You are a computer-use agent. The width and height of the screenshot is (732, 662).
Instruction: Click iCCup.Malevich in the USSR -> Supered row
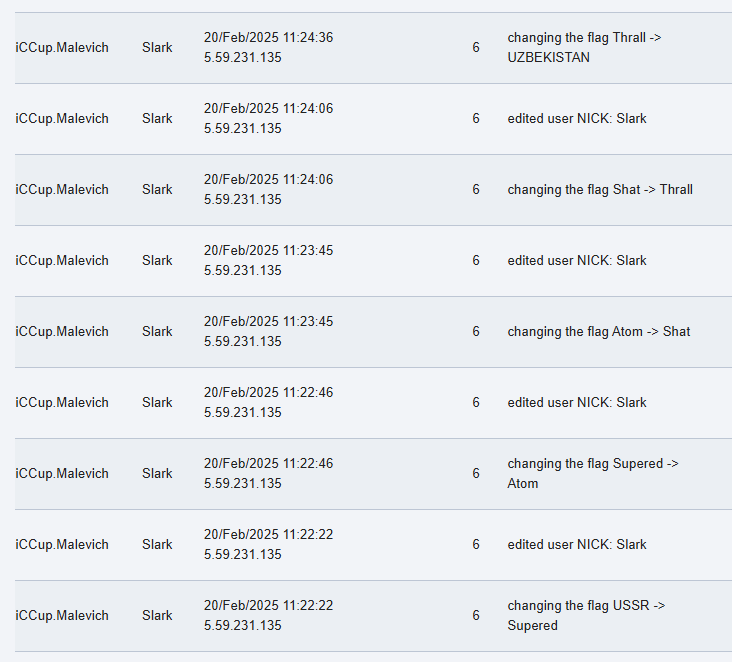pos(62,615)
